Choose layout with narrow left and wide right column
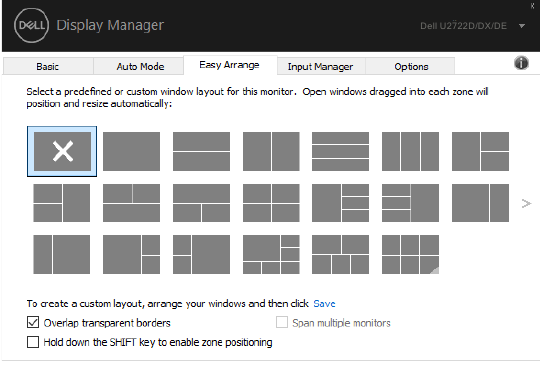 click(62, 254)
